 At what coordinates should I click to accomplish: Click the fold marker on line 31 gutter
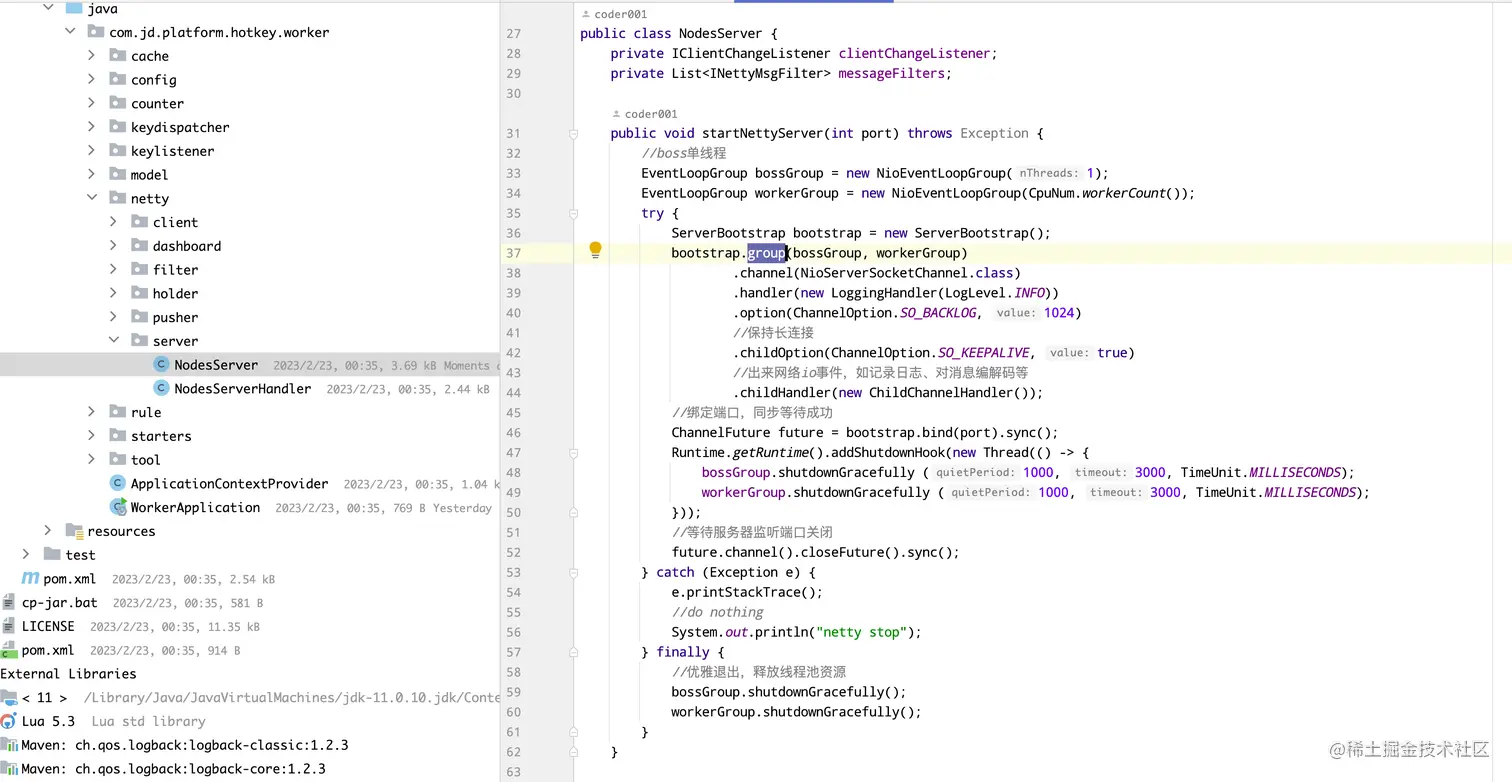tap(573, 133)
